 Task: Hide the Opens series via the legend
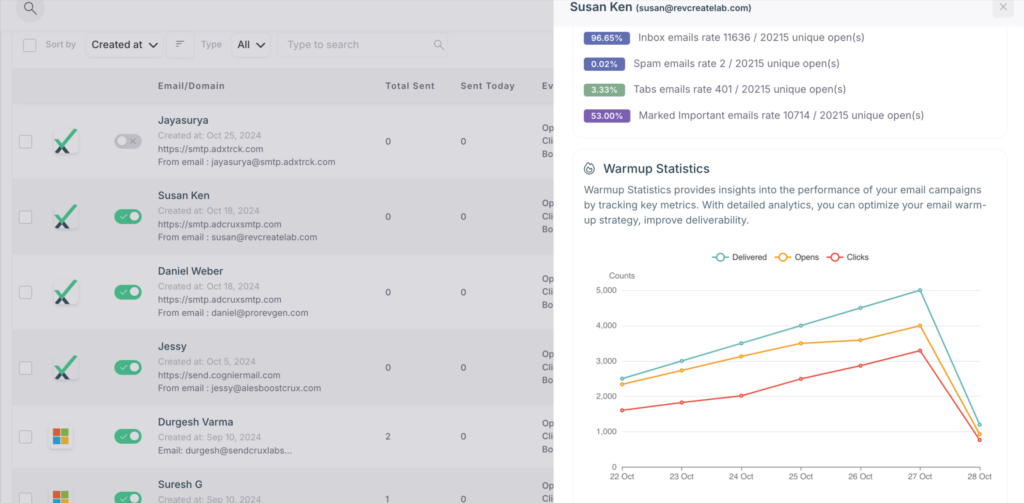click(x=798, y=257)
